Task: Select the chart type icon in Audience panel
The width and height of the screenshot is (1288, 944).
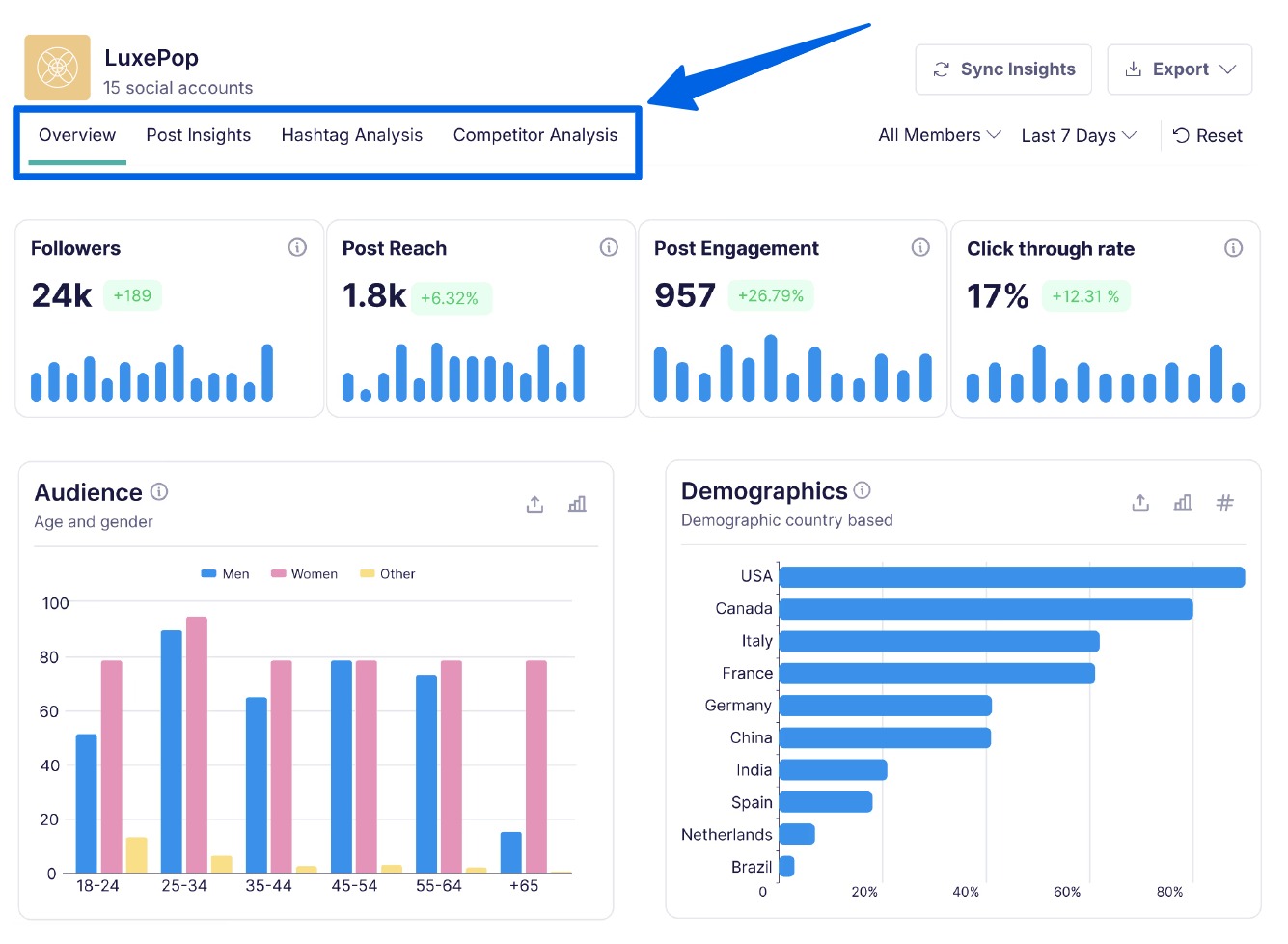Action: click(x=577, y=503)
